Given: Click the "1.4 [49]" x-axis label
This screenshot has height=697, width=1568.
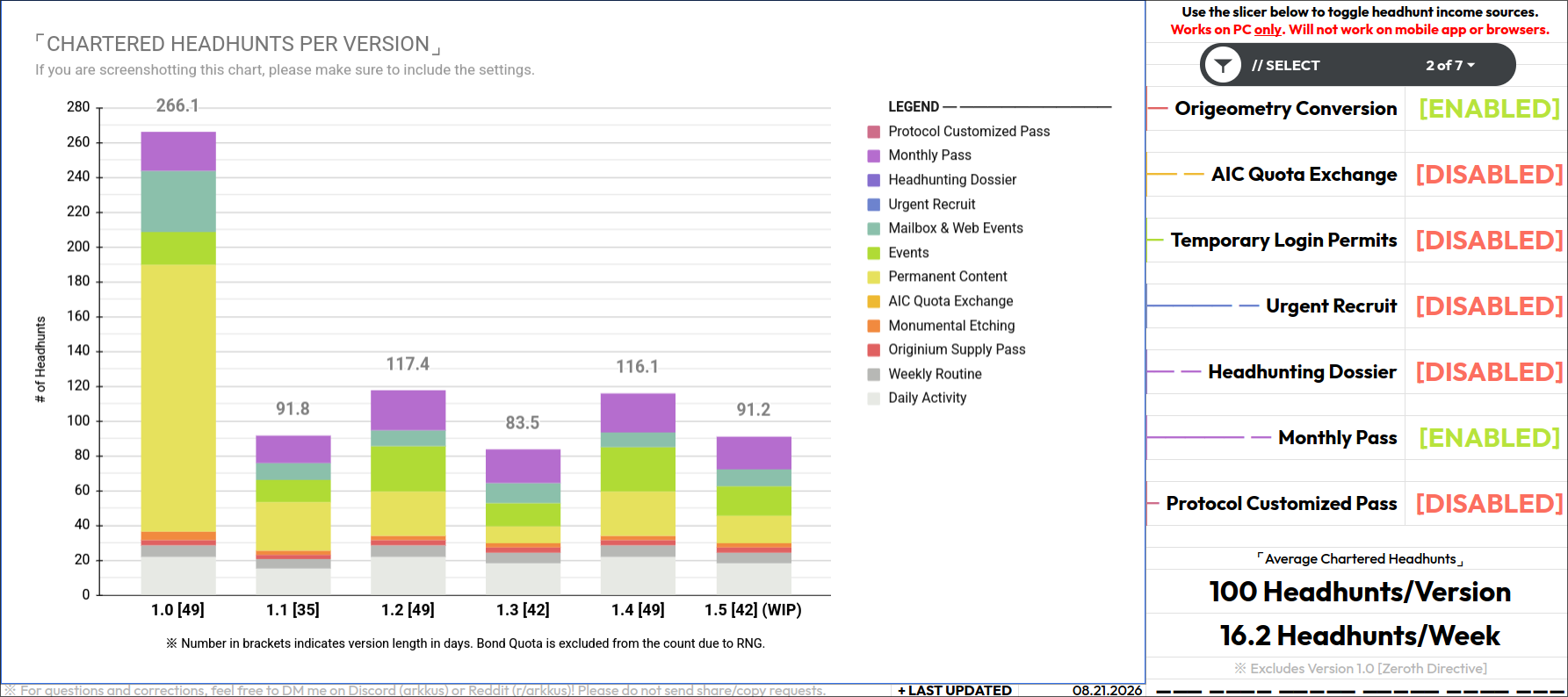Looking at the screenshot, I should [x=638, y=610].
